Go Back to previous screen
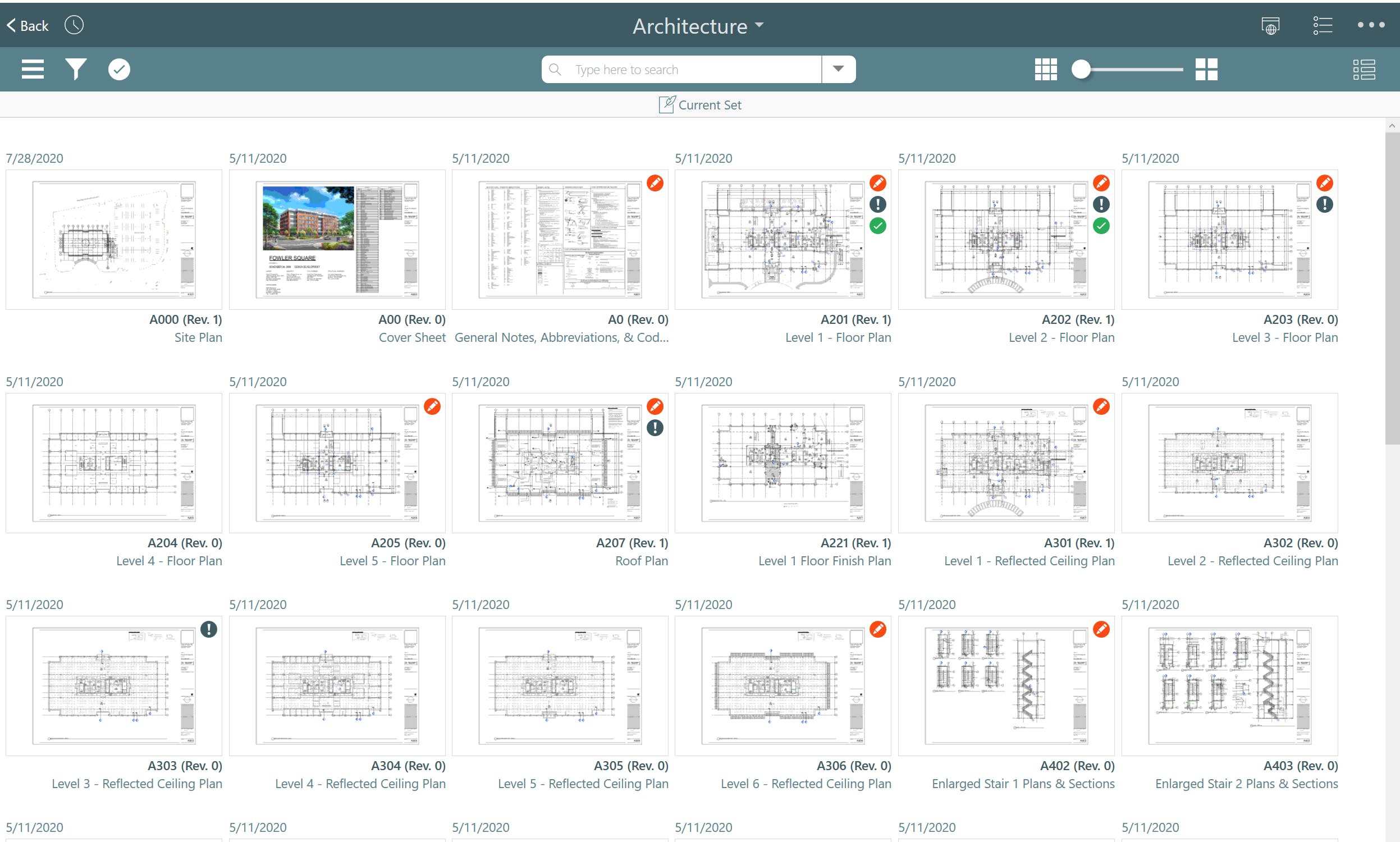Viewport: 1400px width, 842px height. pos(28,25)
